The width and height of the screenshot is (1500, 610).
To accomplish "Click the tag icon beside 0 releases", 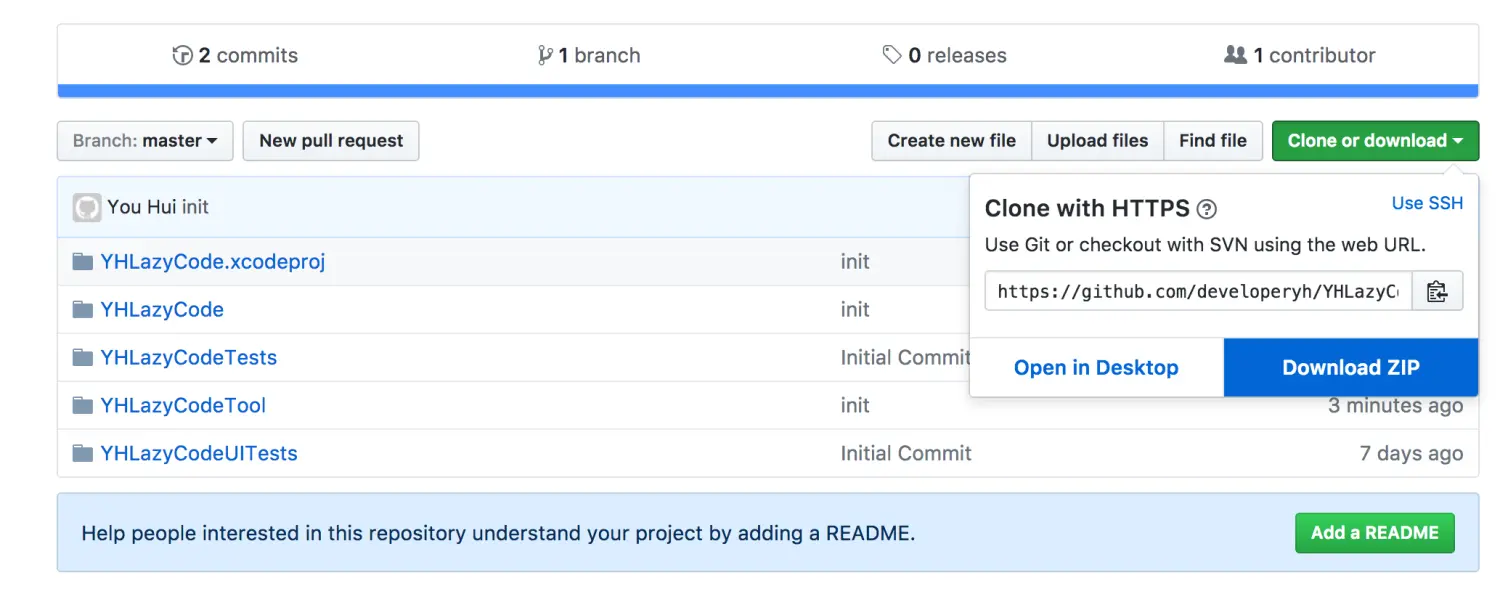I will pos(892,55).
